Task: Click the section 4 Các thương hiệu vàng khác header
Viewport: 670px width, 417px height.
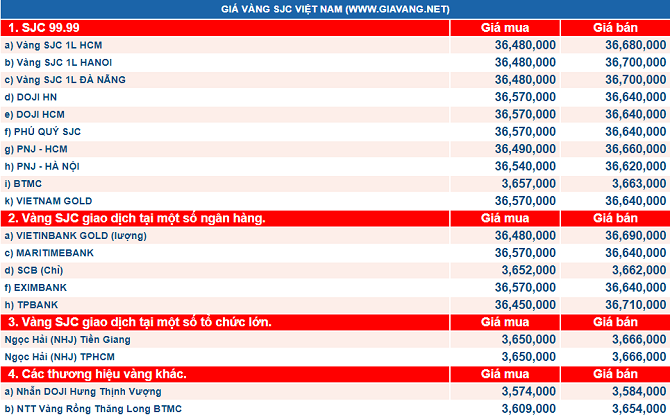Action: coord(97,374)
